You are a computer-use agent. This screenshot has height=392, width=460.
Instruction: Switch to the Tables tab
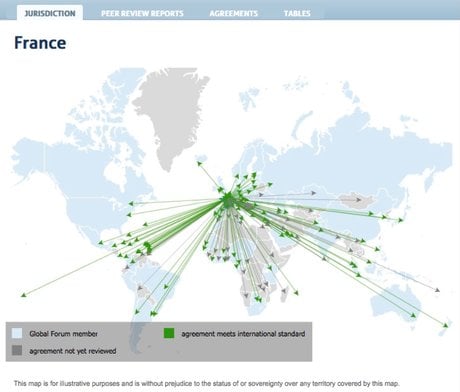point(297,13)
